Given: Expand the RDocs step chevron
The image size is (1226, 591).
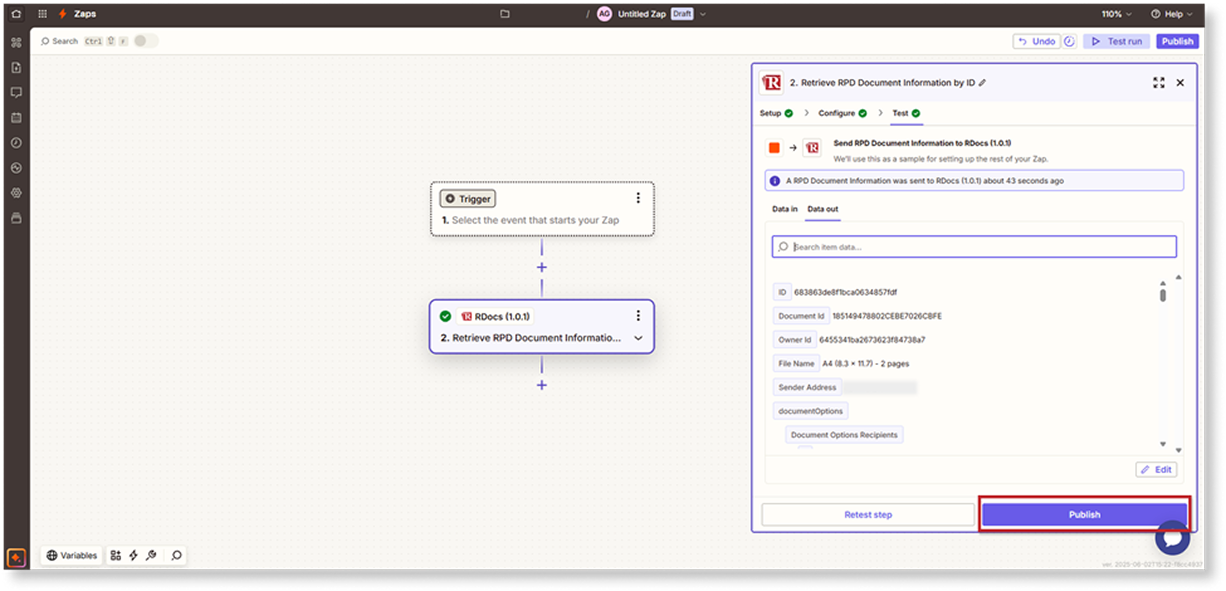Looking at the screenshot, I should [638, 338].
